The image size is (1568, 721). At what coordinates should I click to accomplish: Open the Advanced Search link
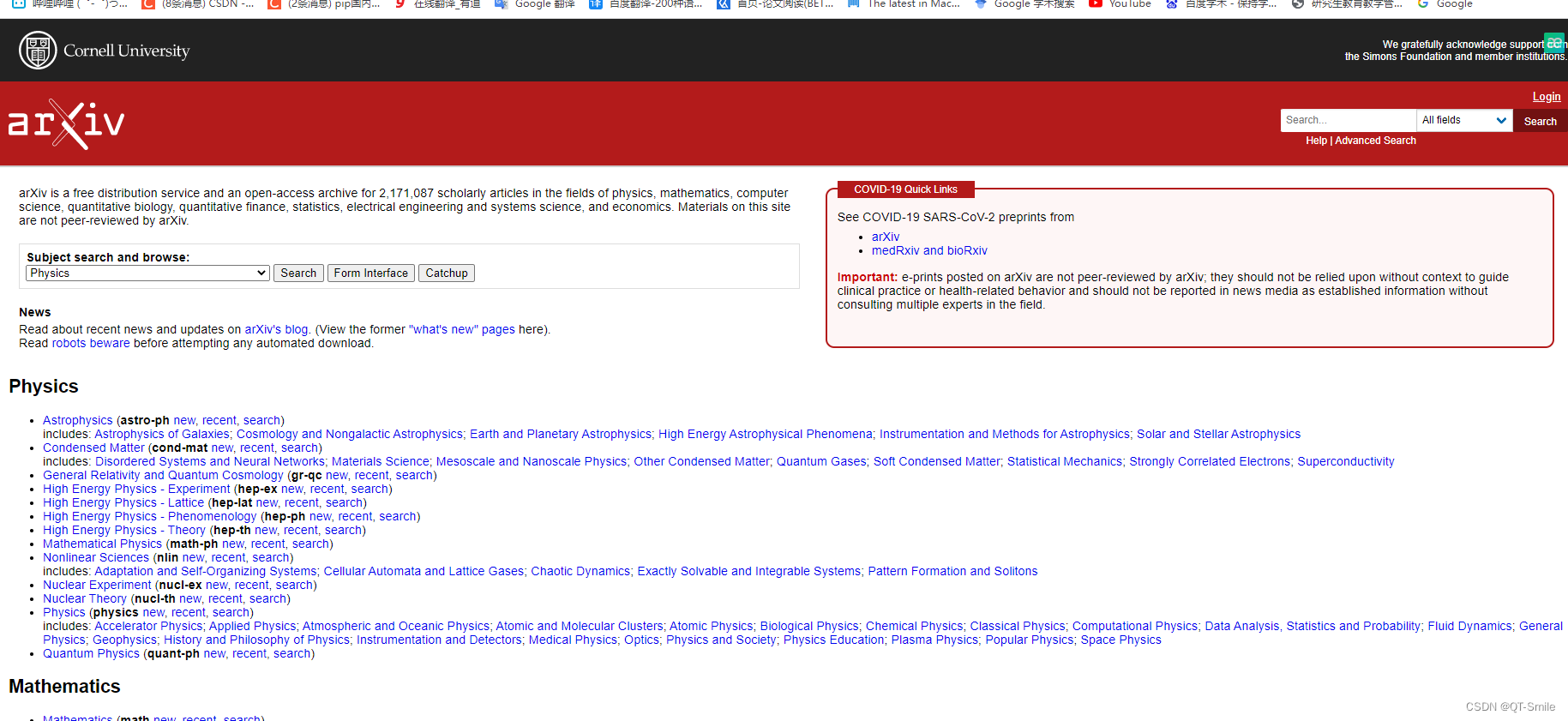[x=1375, y=141]
